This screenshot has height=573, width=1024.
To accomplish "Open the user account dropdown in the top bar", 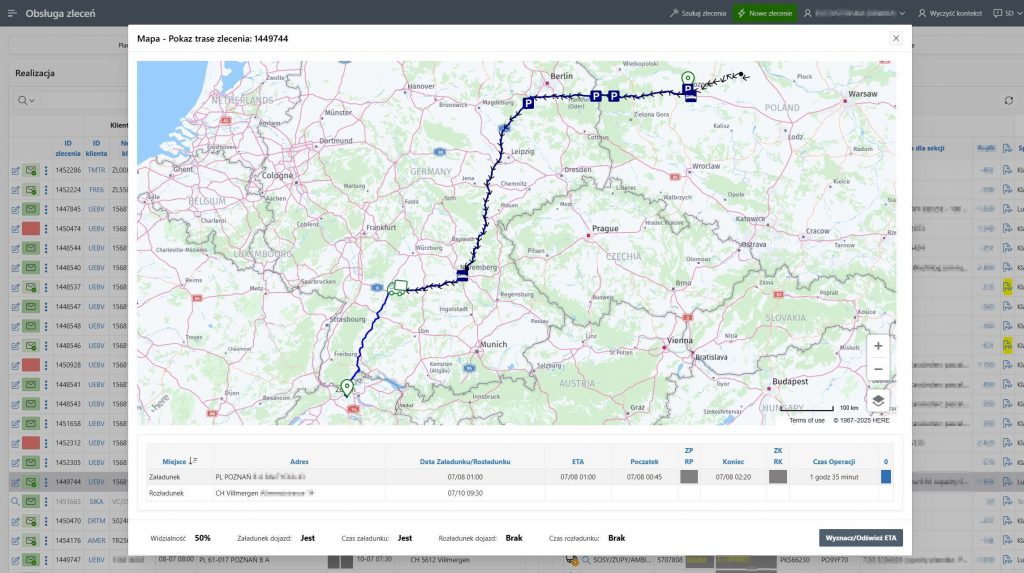I will (x=854, y=13).
